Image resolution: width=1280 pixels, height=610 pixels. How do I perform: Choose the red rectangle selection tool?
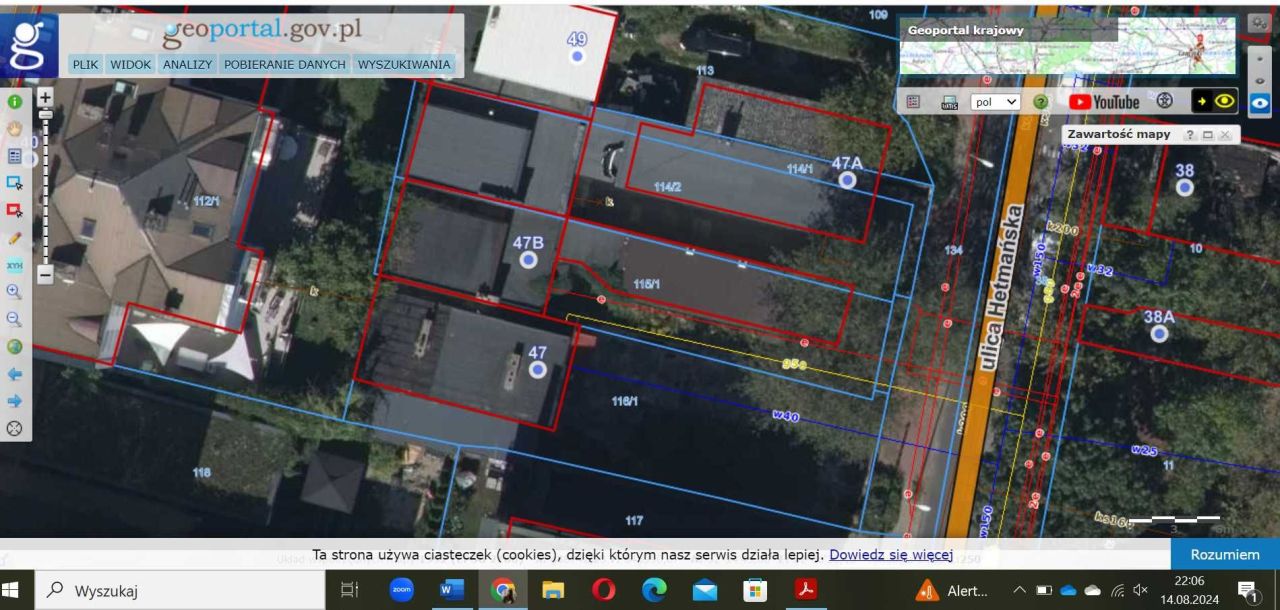pyautogui.click(x=14, y=210)
